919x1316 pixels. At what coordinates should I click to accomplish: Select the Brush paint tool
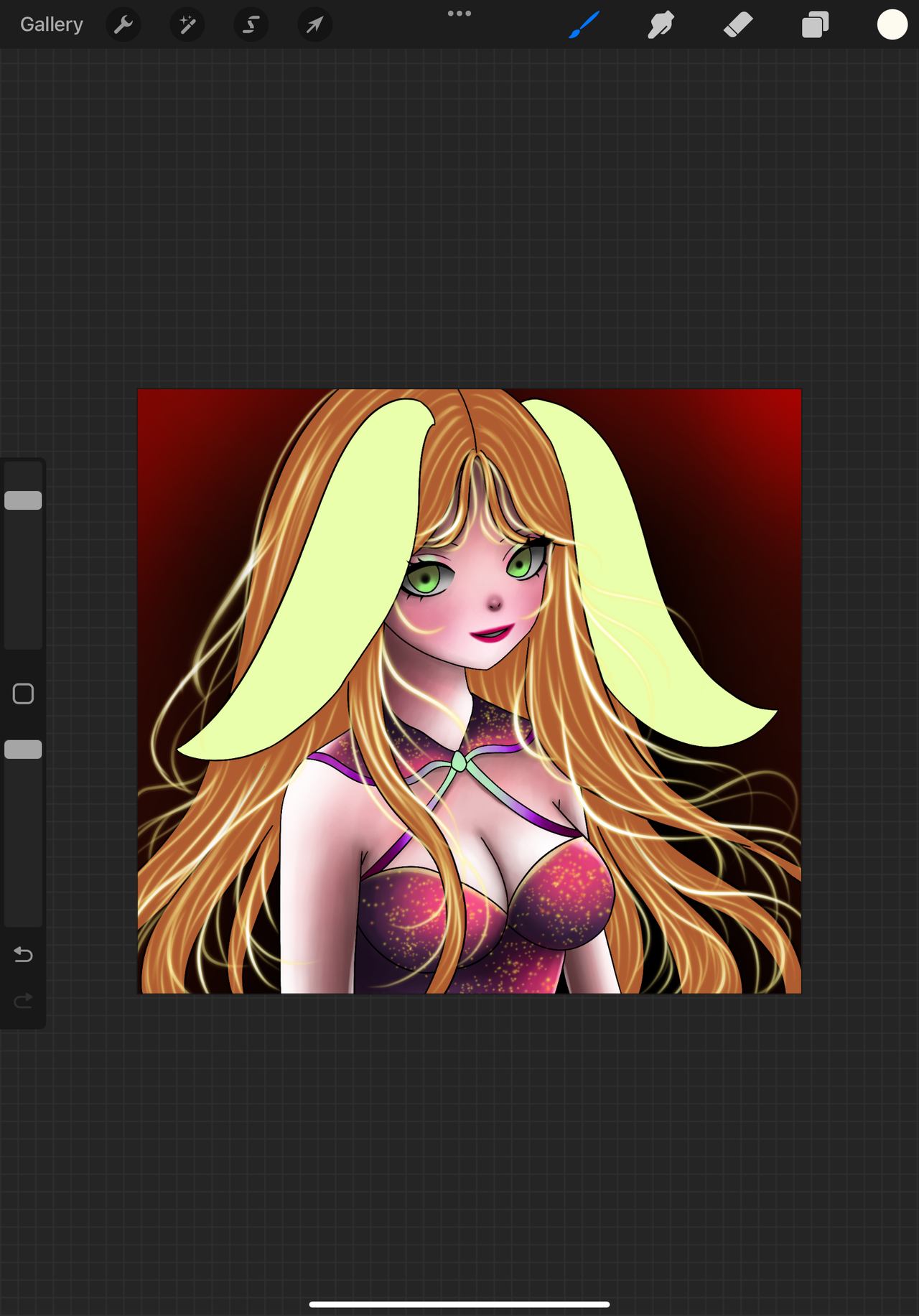click(584, 24)
